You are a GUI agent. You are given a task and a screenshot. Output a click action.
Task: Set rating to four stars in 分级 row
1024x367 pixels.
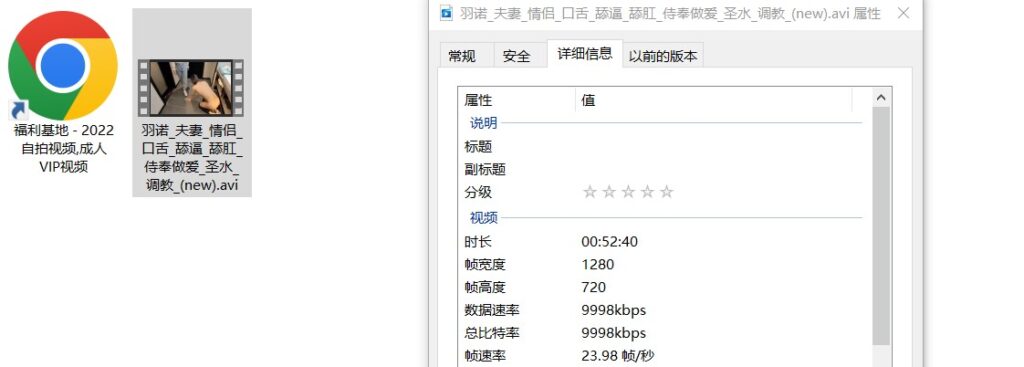click(x=647, y=192)
